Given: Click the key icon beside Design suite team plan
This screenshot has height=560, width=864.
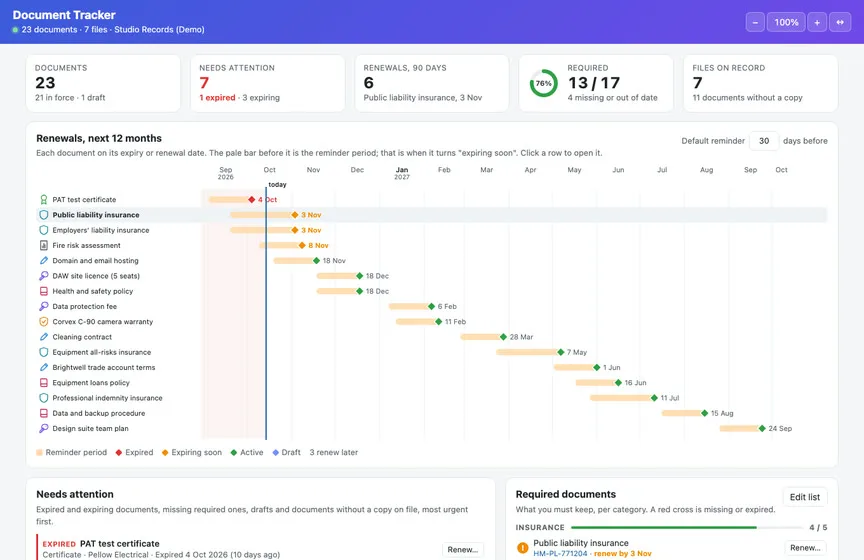Looking at the screenshot, I should tap(44, 428).
